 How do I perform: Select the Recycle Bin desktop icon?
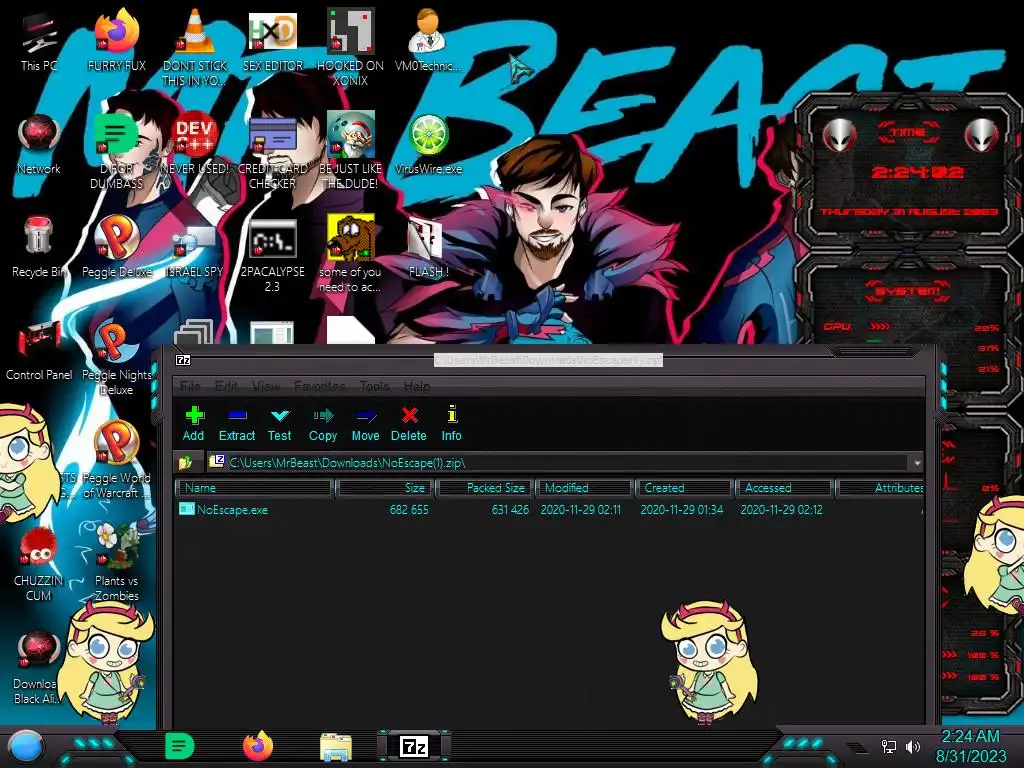click(39, 248)
